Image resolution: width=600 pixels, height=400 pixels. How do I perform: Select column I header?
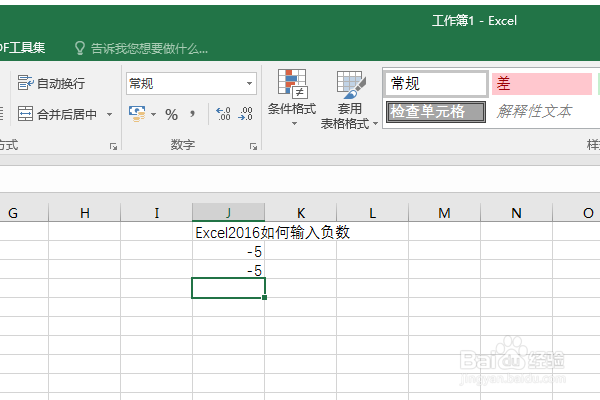(x=157, y=212)
